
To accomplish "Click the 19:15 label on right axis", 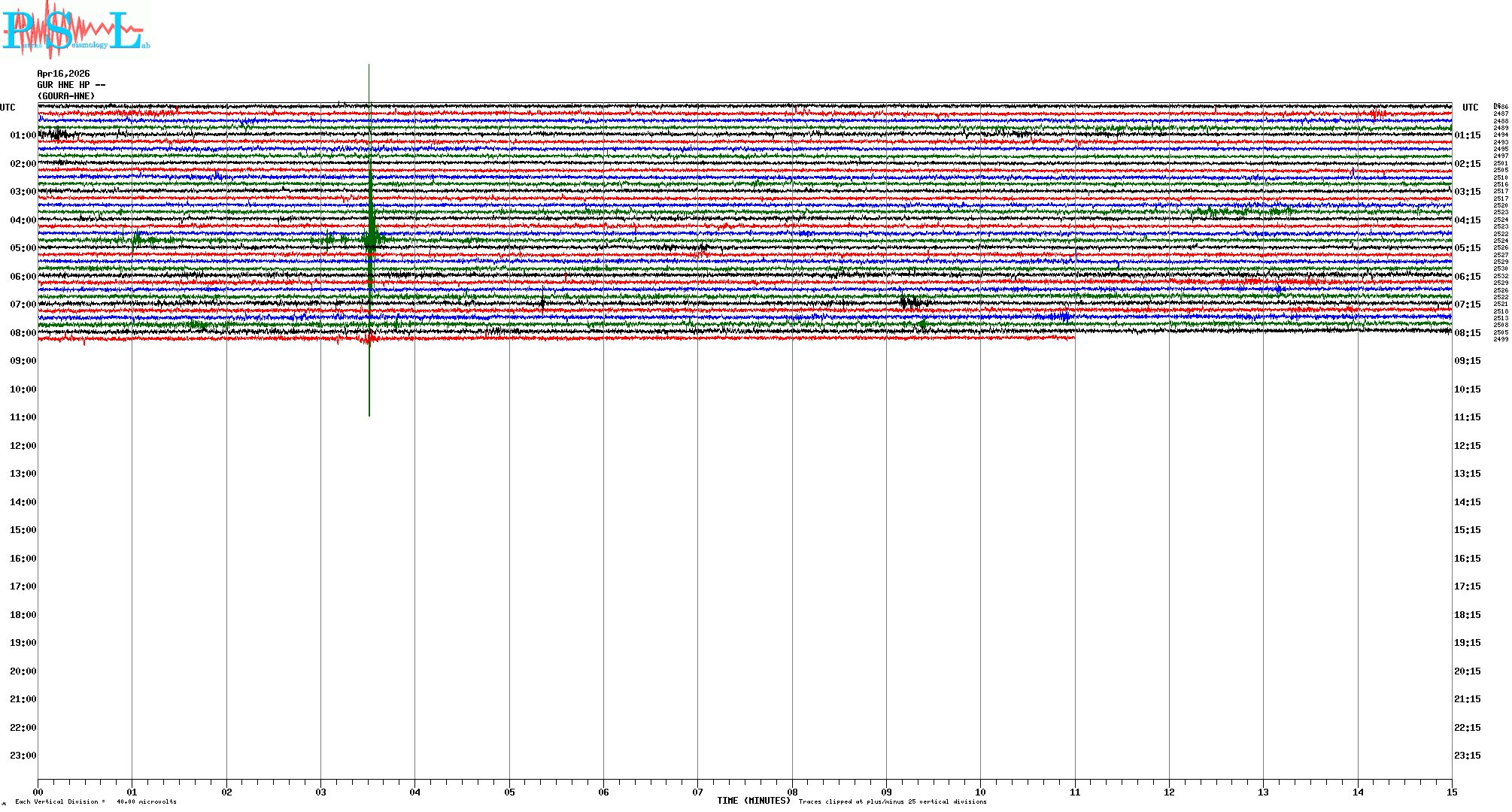I will pyautogui.click(x=1467, y=643).
